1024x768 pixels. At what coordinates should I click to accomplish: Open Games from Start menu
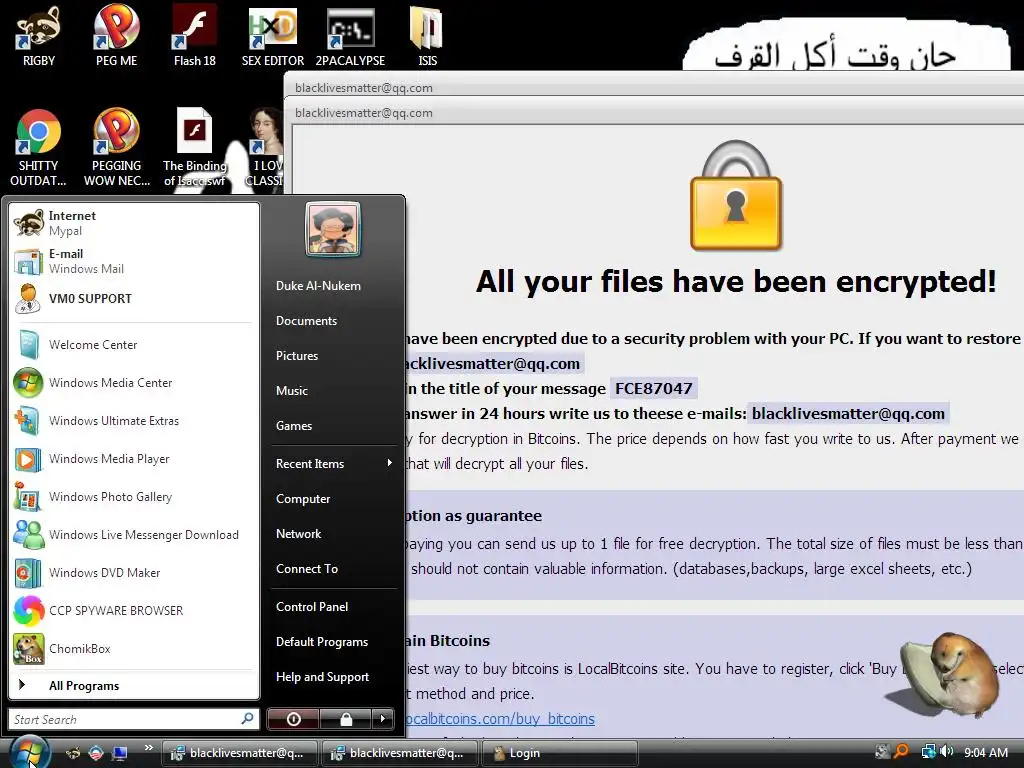point(294,426)
